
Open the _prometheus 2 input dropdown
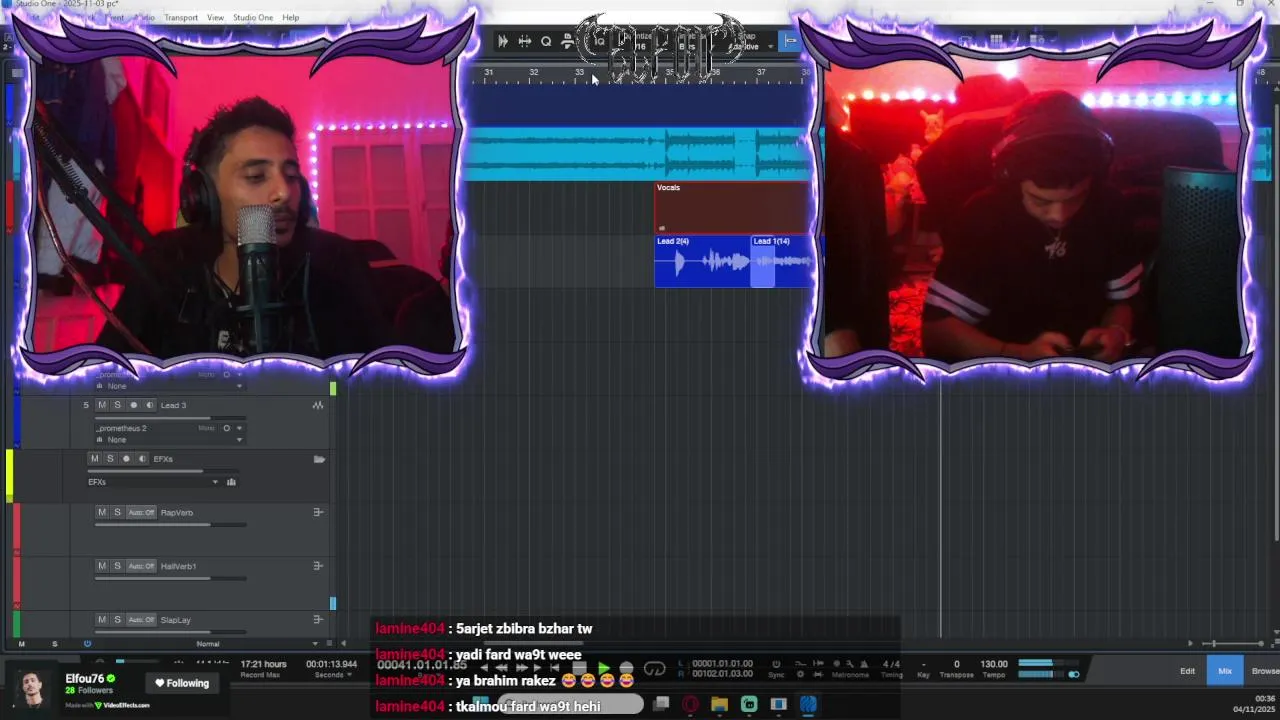coord(239,428)
